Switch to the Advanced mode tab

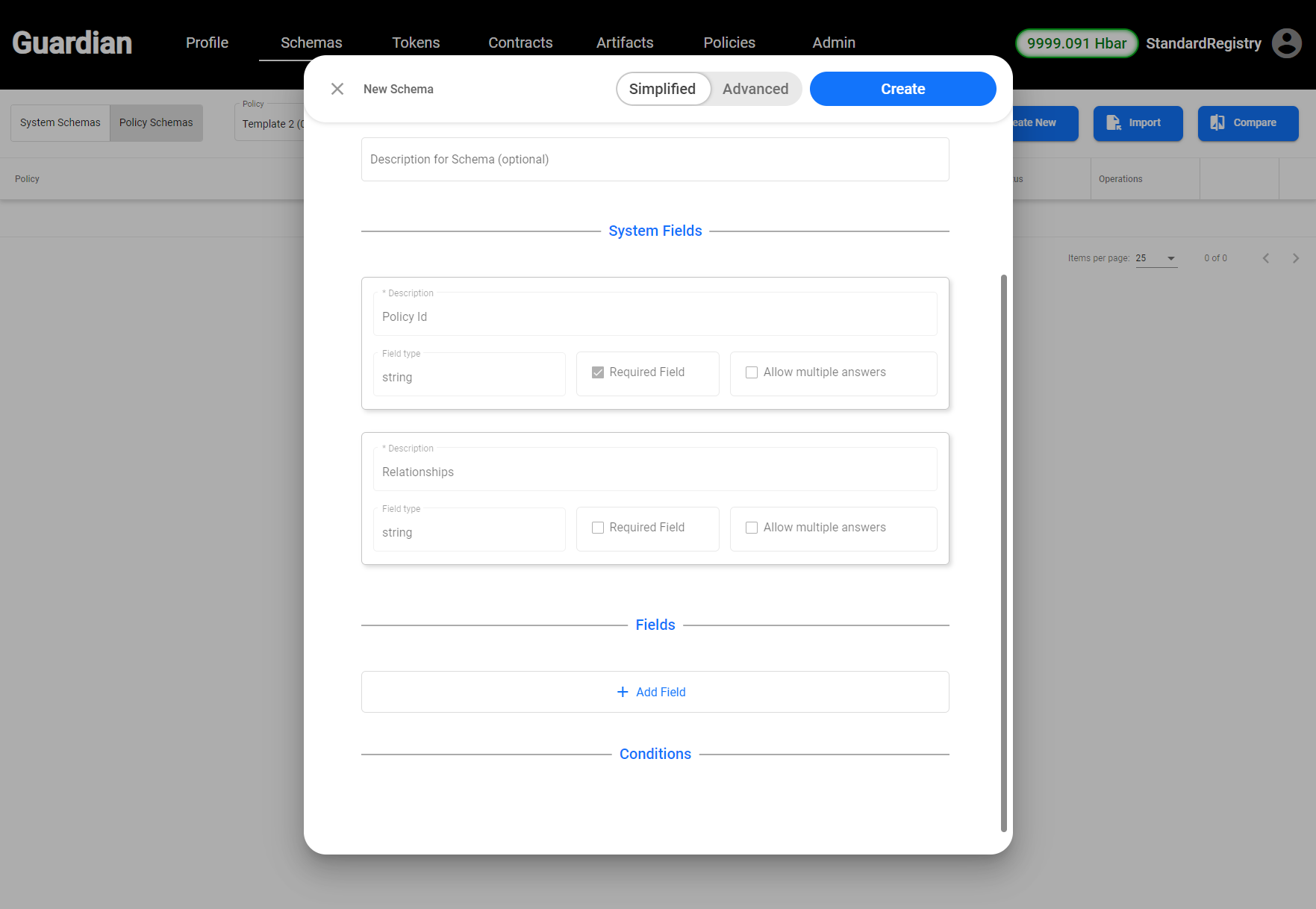[x=755, y=89]
